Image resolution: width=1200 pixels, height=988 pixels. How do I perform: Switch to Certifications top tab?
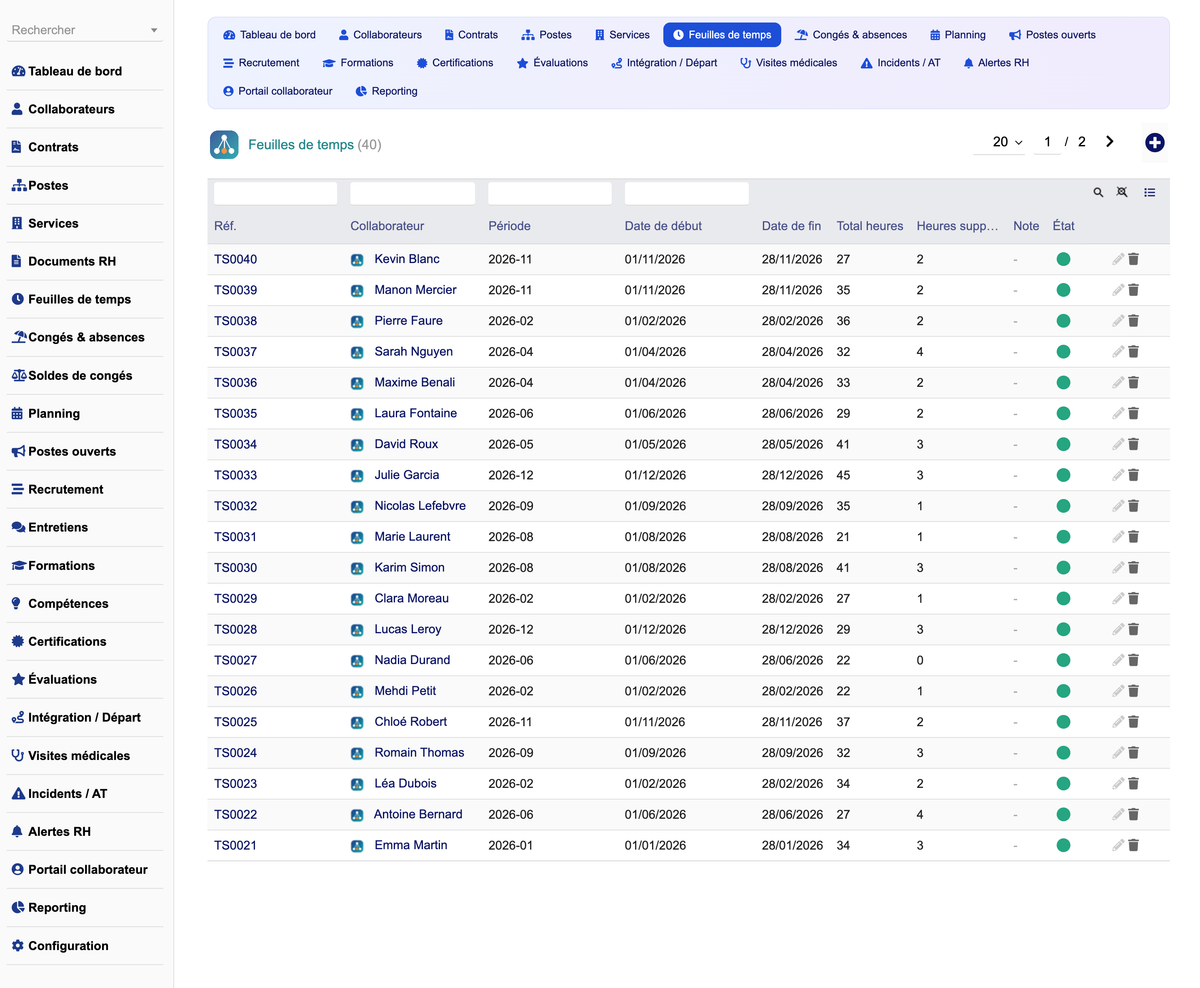click(455, 62)
